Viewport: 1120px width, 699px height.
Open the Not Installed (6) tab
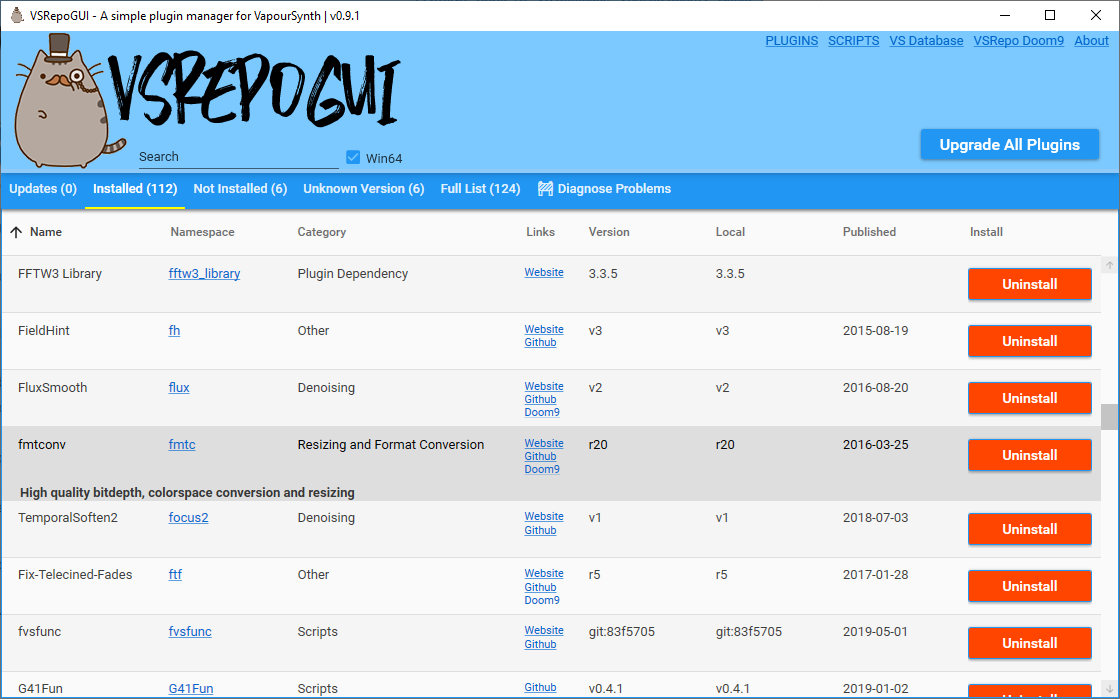click(x=240, y=188)
